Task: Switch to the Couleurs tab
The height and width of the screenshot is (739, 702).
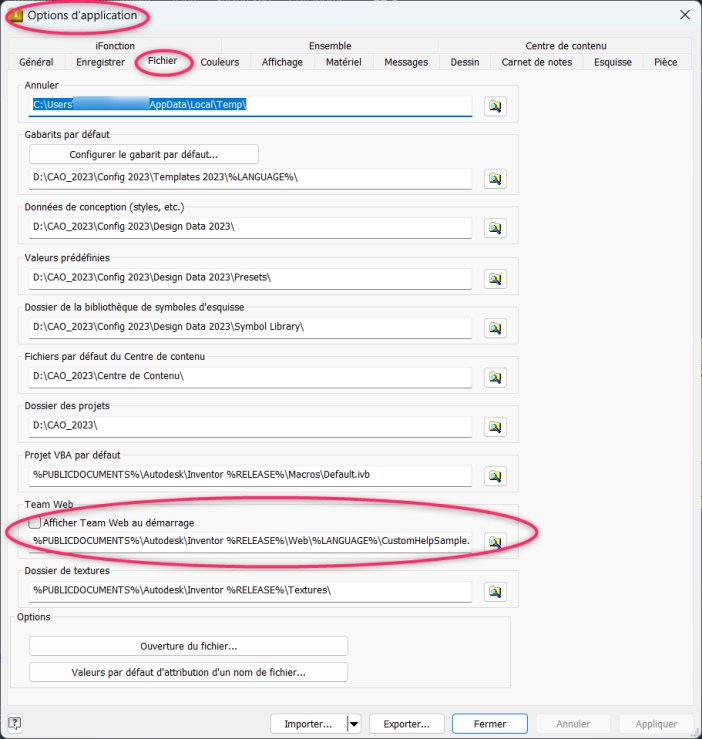Action: coord(219,62)
